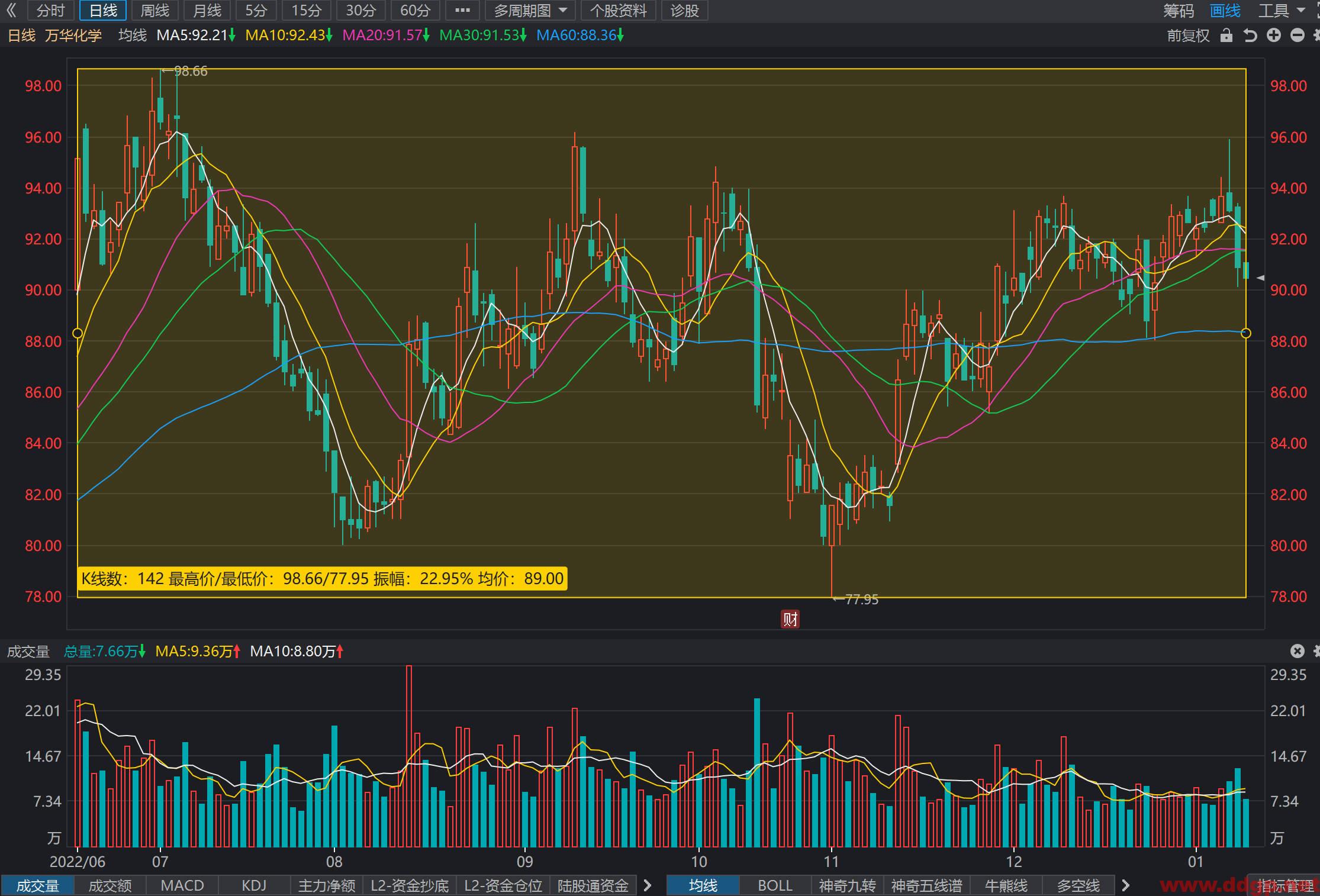Select the 30分 period tab
Screen dimensions: 1320x896
click(361, 11)
